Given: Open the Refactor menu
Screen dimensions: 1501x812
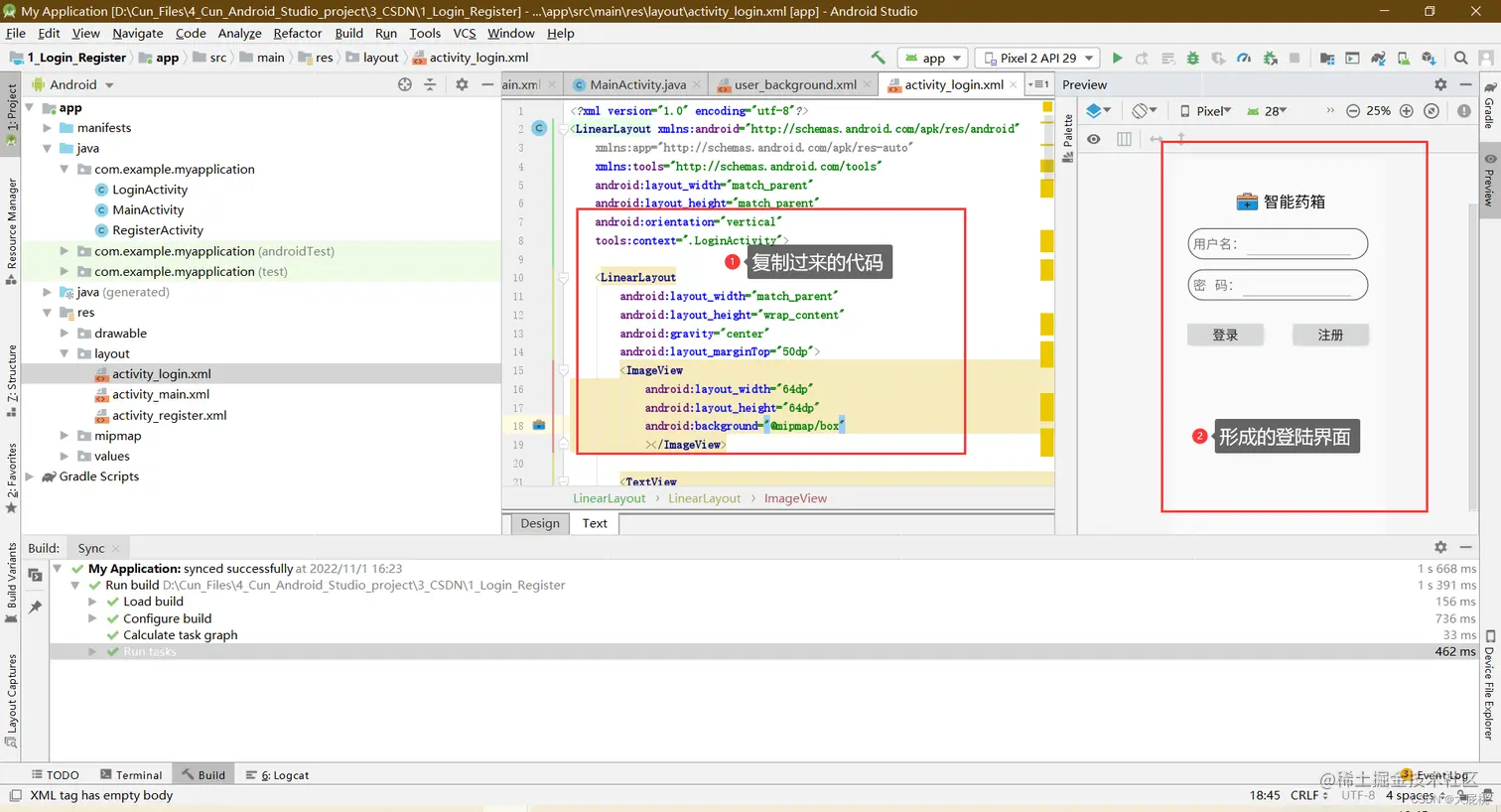Looking at the screenshot, I should 297,33.
